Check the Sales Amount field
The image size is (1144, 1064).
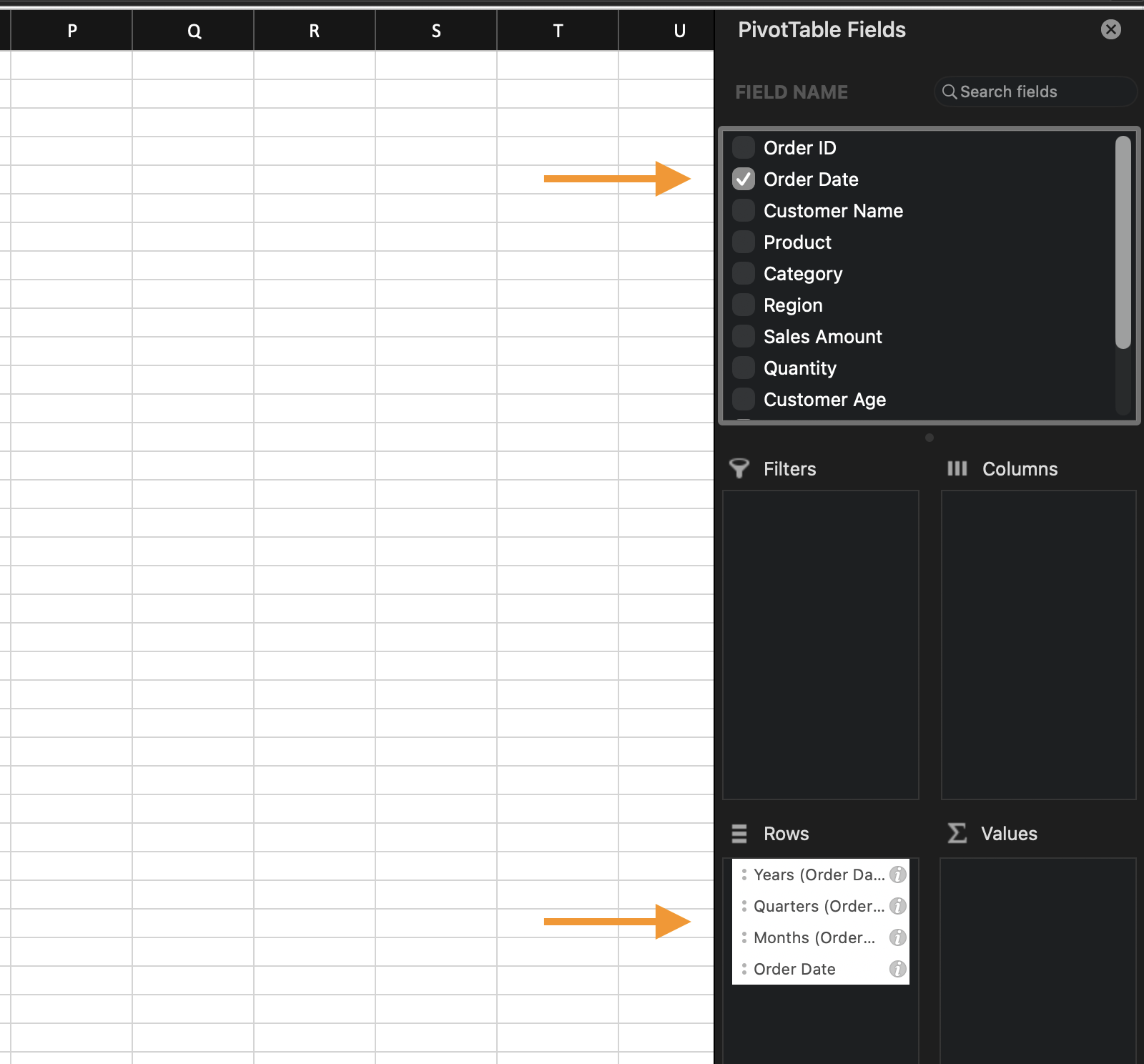pos(744,336)
